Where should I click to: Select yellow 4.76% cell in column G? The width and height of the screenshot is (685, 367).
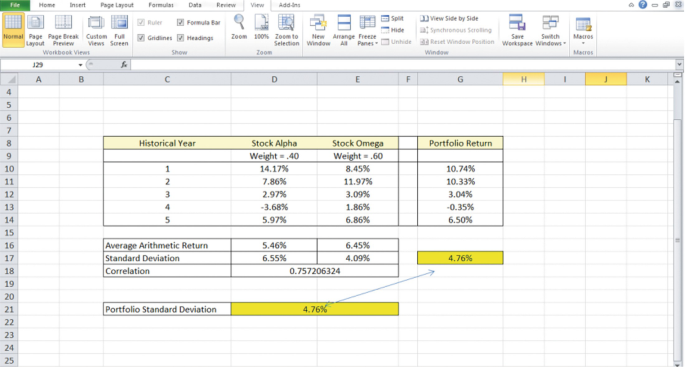(460, 258)
